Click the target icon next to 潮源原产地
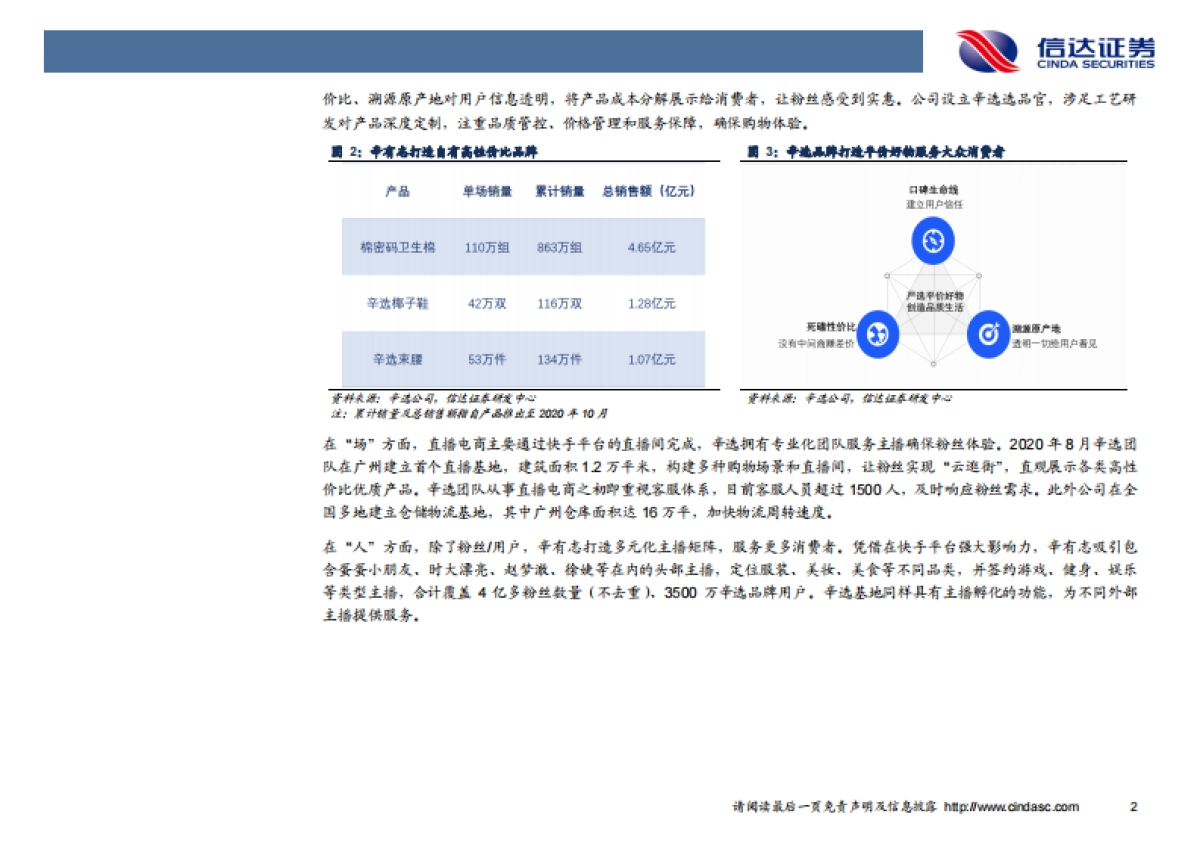Image resolution: width=1200 pixels, height=849 pixels. 988,336
